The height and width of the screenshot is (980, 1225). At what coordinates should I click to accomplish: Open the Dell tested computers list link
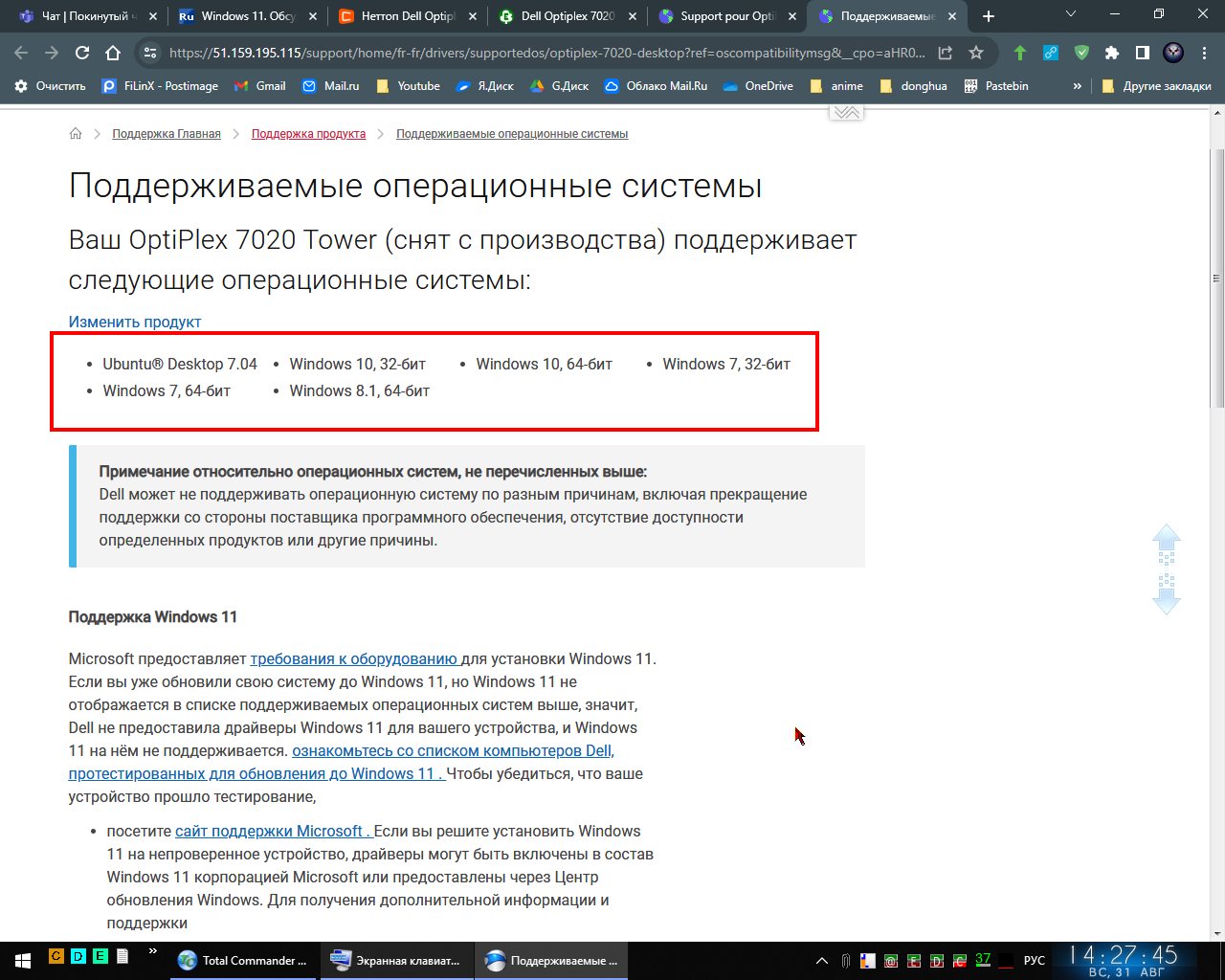tap(341, 762)
